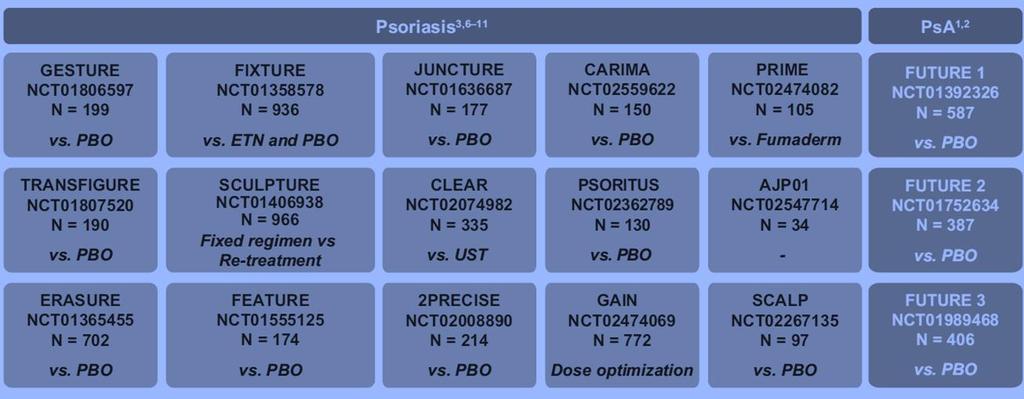Image resolution: width=1024 pixels, height=399 pixels.
Task: Select the AJP01 N = 34 card
Action: coord(785,220)
